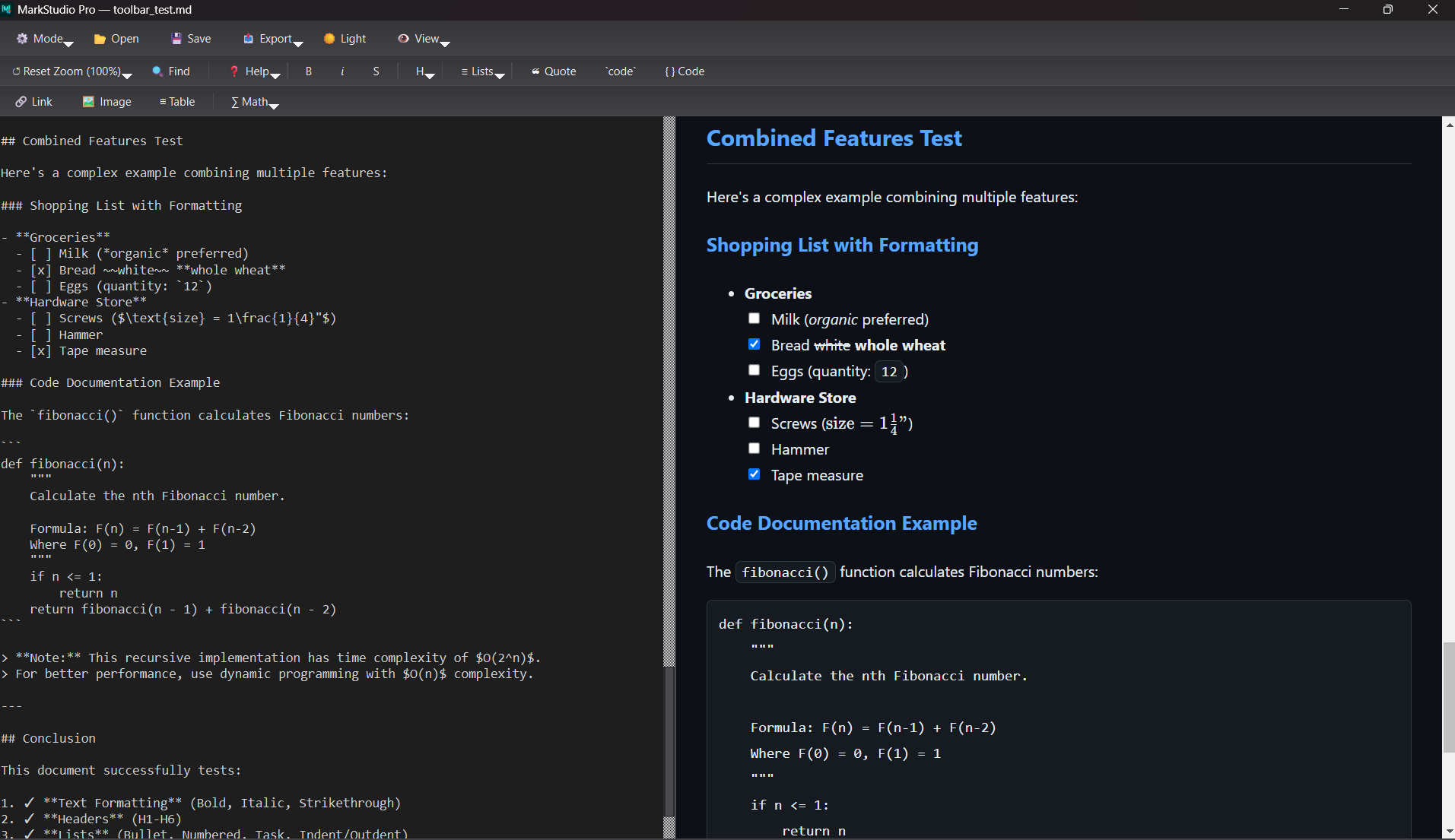Click the 'def fibonacci(n):' line in editor

[62, 464]
